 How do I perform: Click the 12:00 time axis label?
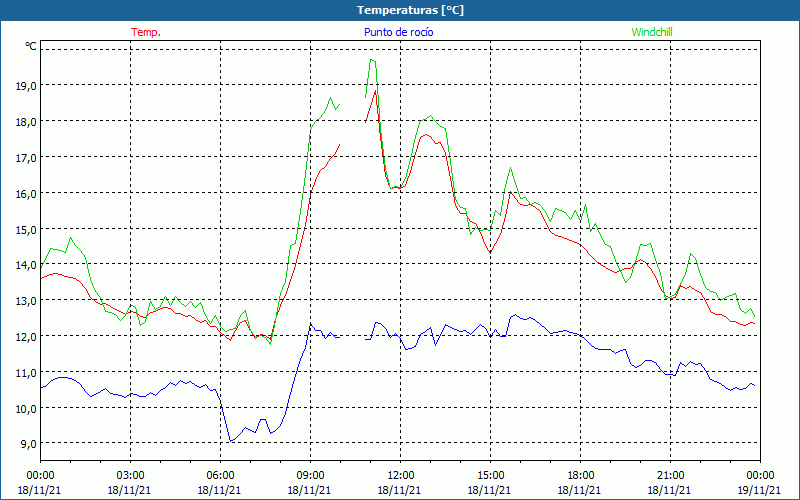[x=401, y=476]
